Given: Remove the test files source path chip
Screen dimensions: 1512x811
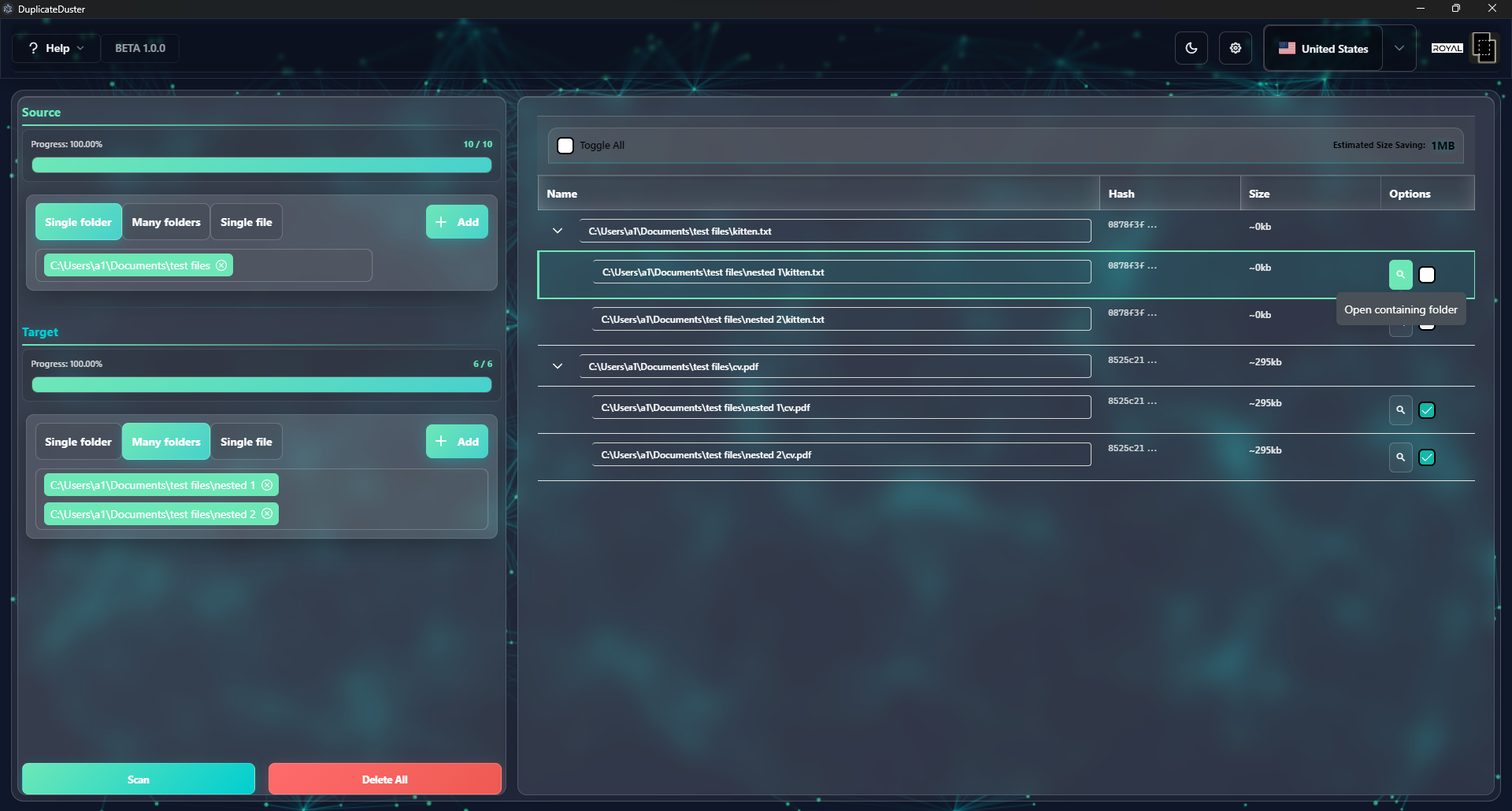Looking at the screenshot, I should (221, 265).
